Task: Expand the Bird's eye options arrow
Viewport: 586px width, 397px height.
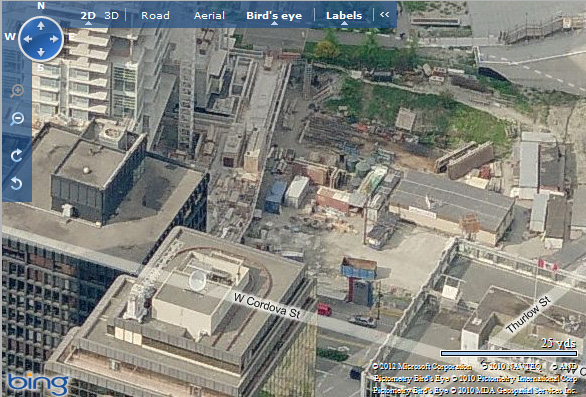Action: 274,23
